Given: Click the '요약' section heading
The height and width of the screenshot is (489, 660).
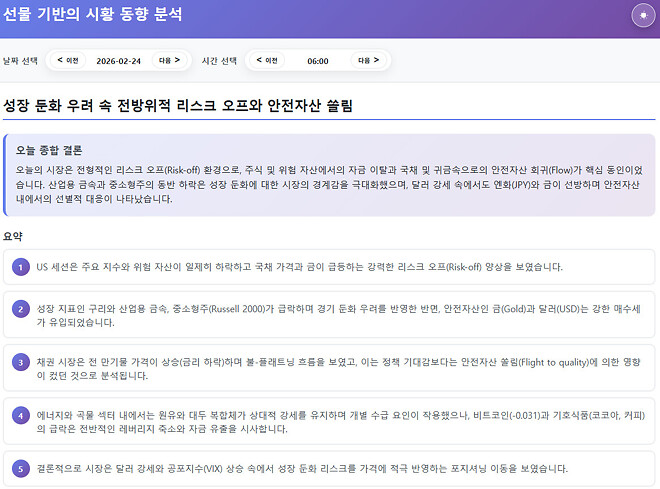Looking at the screenshot, I should point(13,236).
